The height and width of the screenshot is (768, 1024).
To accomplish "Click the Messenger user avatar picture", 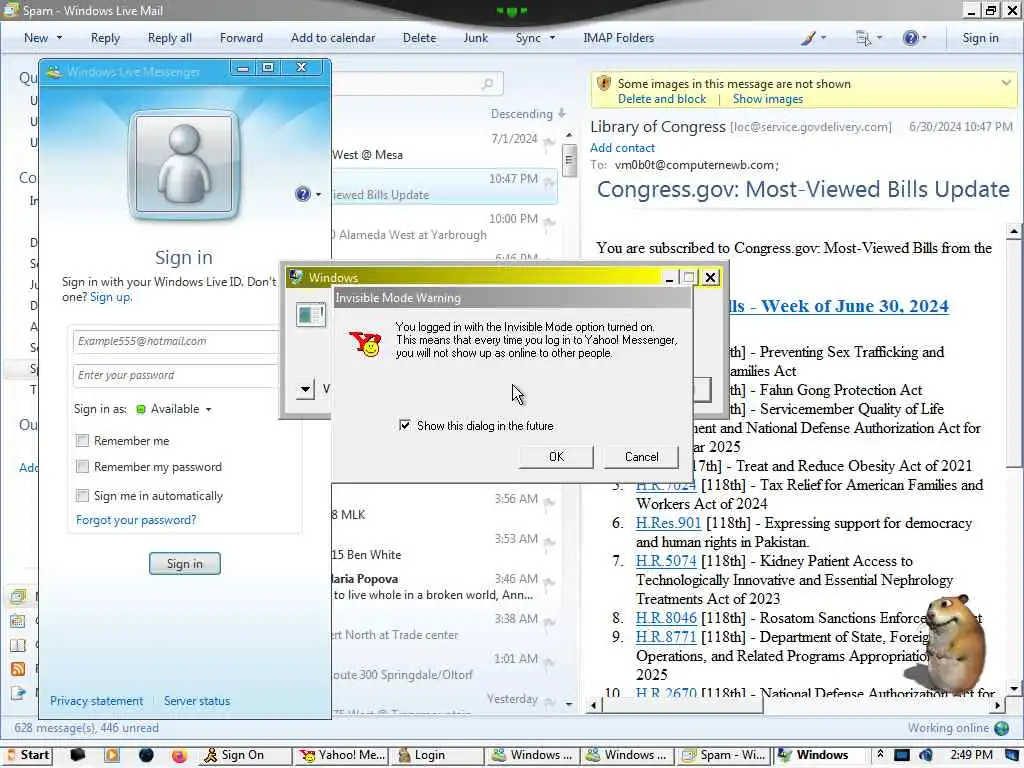I will [184, 165].
